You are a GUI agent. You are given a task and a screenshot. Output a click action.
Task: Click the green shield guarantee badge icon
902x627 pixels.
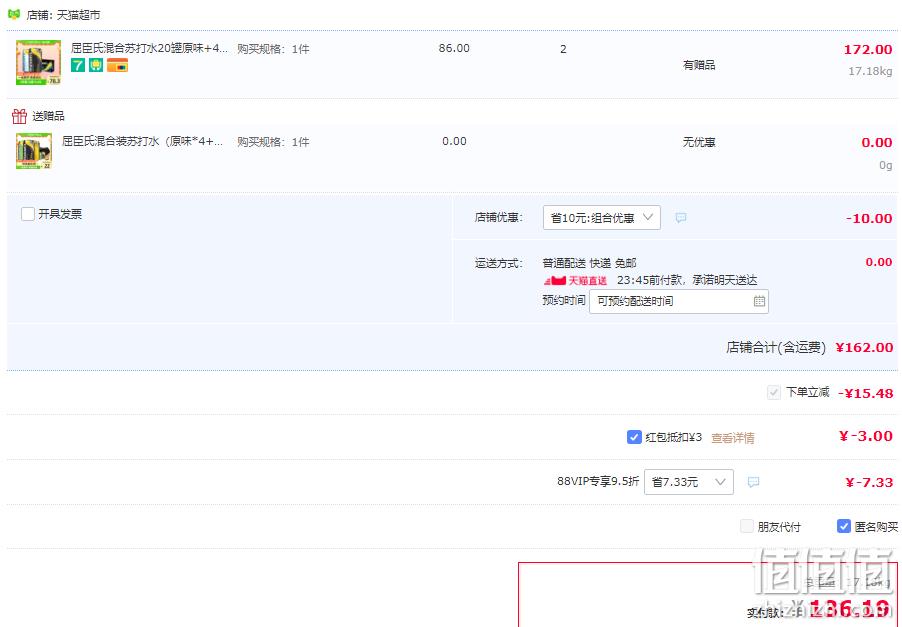coord(96,65)
